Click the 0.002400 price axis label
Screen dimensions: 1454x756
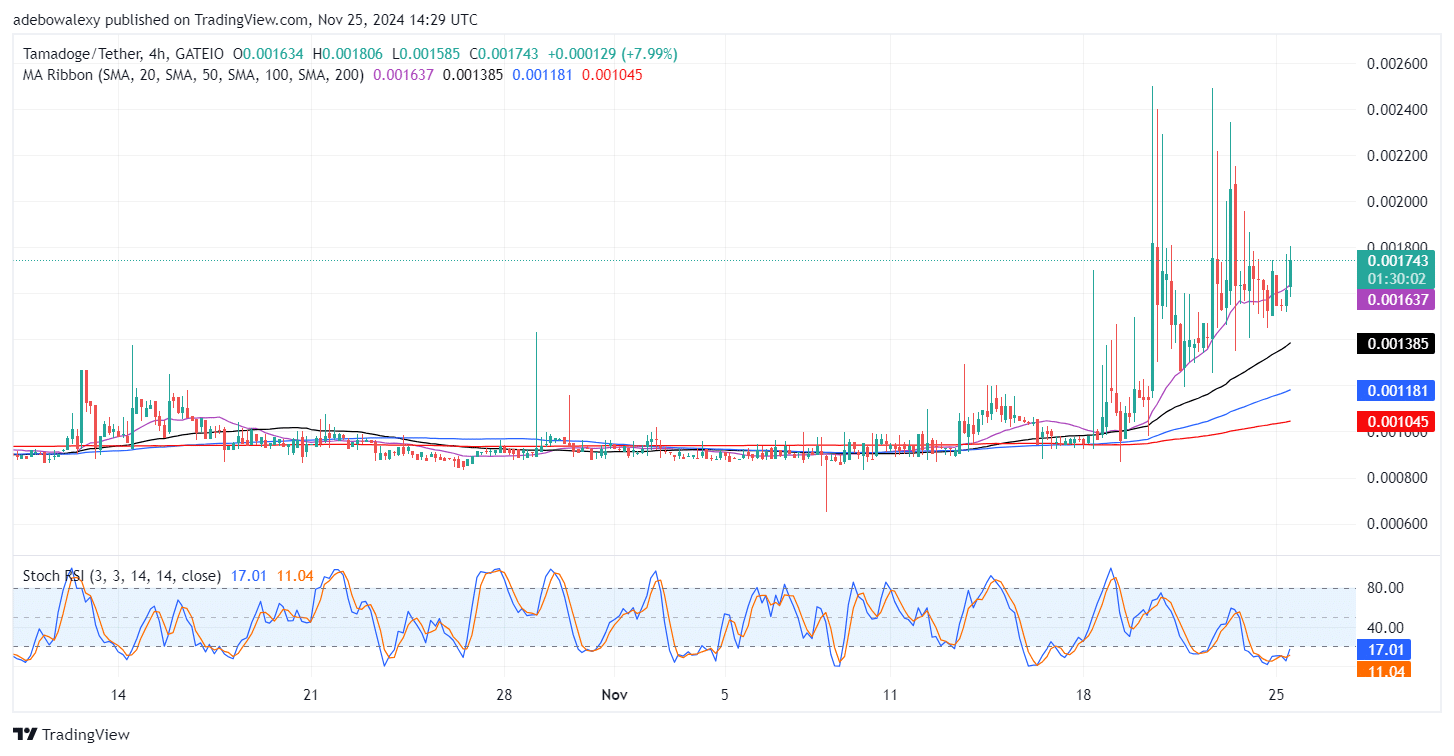coord(1398,109)
